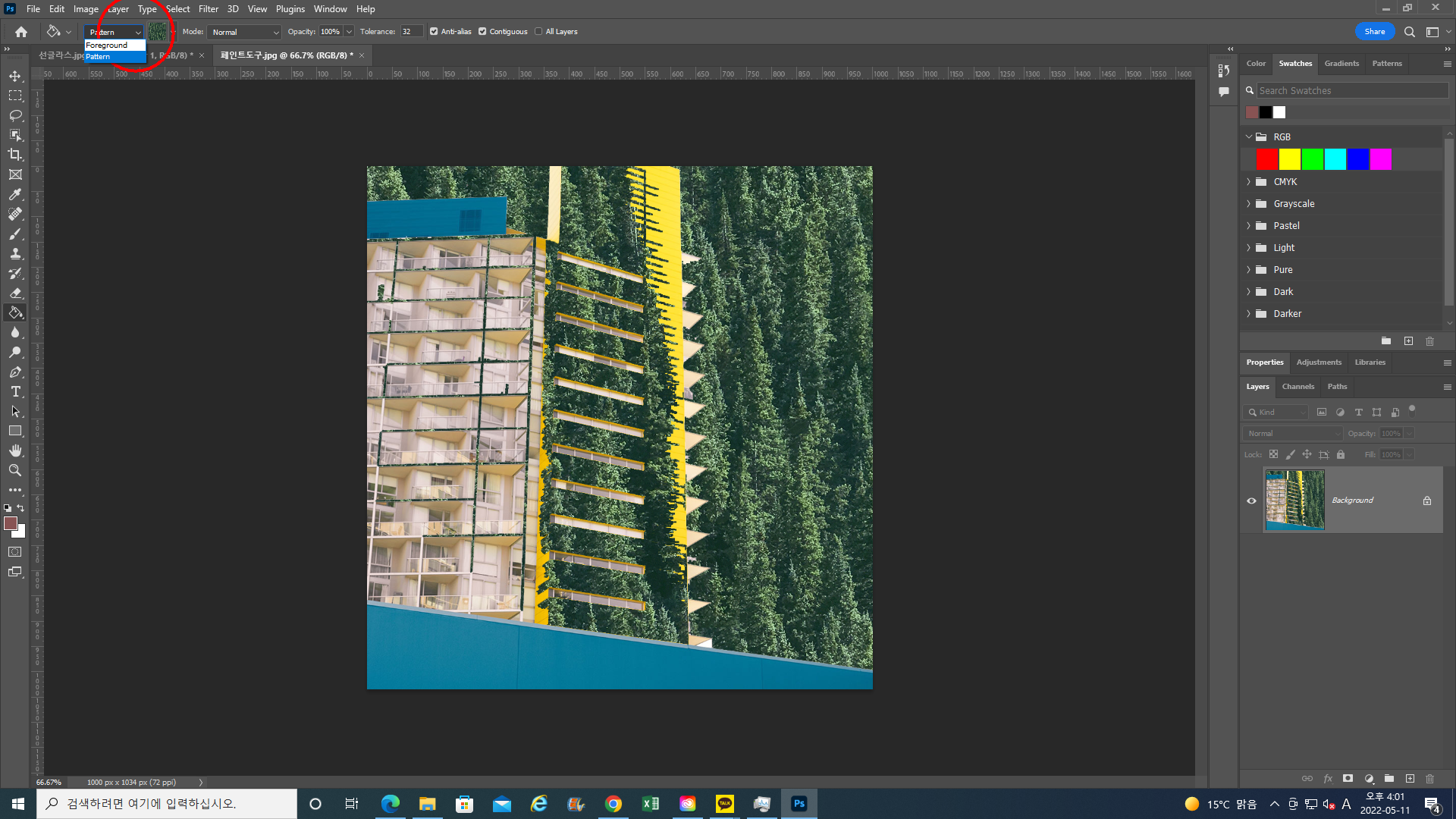Open the foreground color picker
The height and width of the screenshot is (819, 1456).
click(11, 523)
